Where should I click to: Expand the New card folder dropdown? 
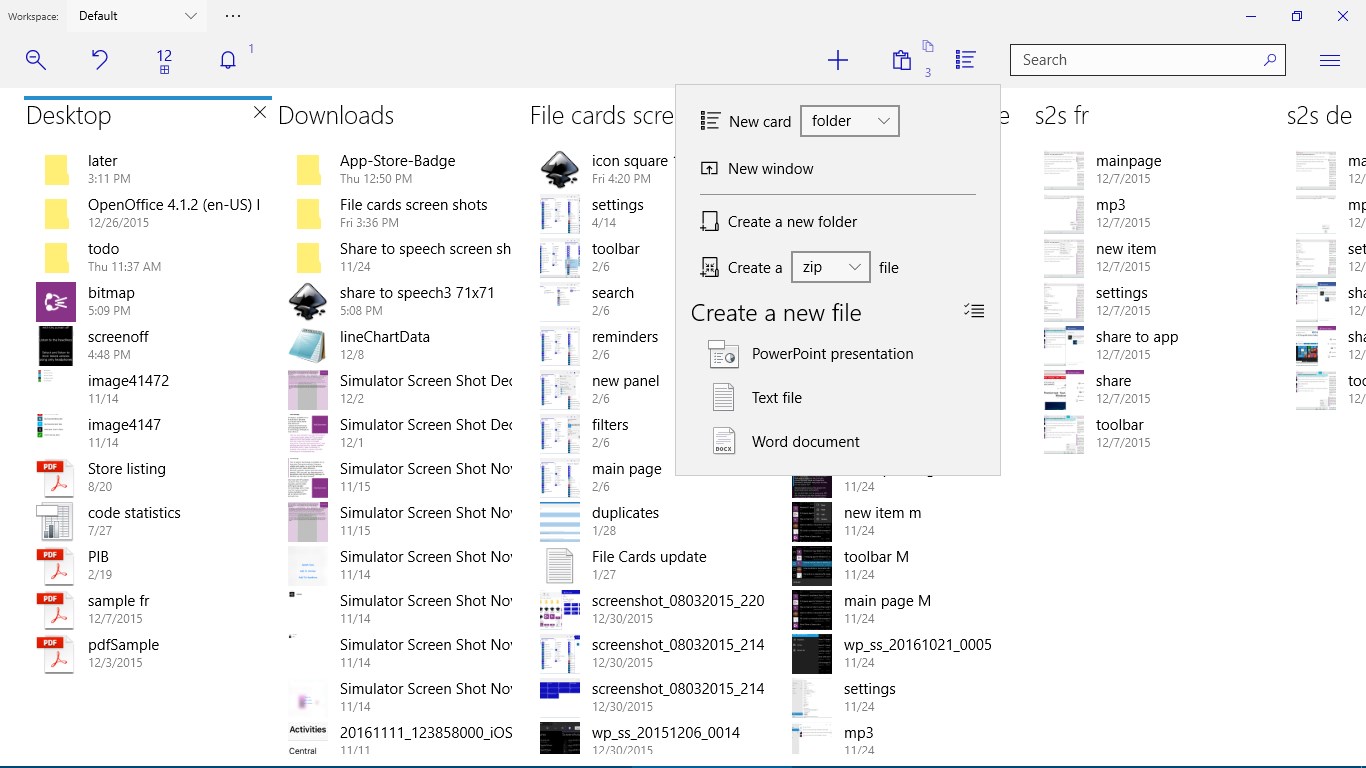pyautogui.click(x=850, y=121)
